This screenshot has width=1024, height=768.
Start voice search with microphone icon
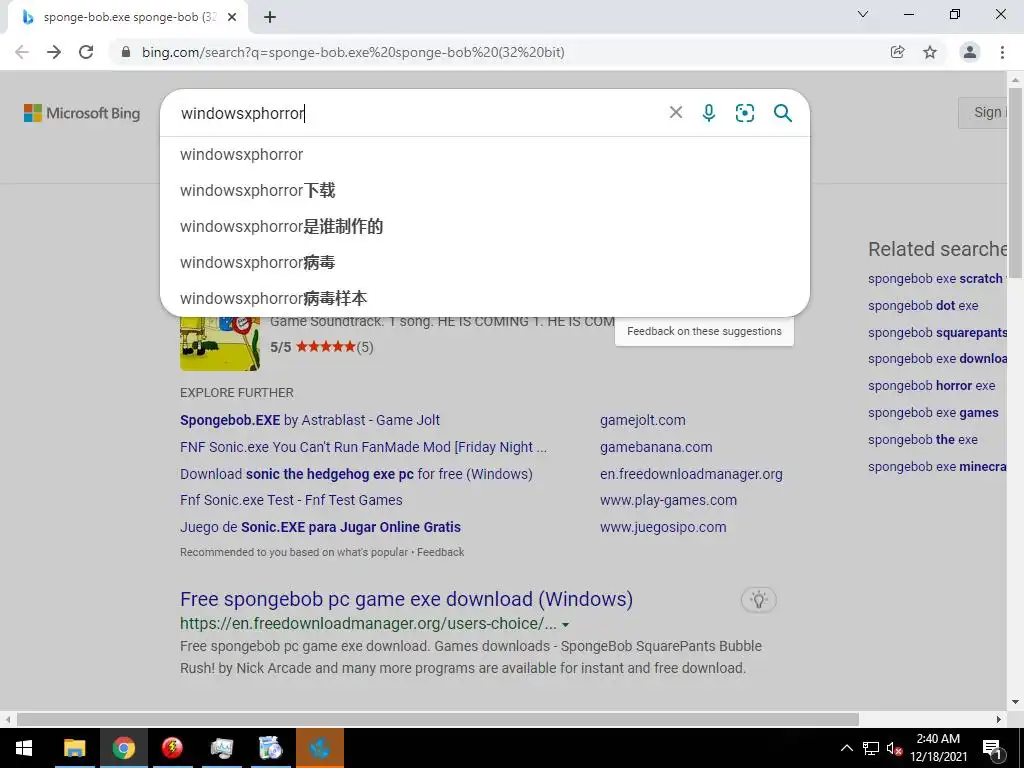click(709, 113)
